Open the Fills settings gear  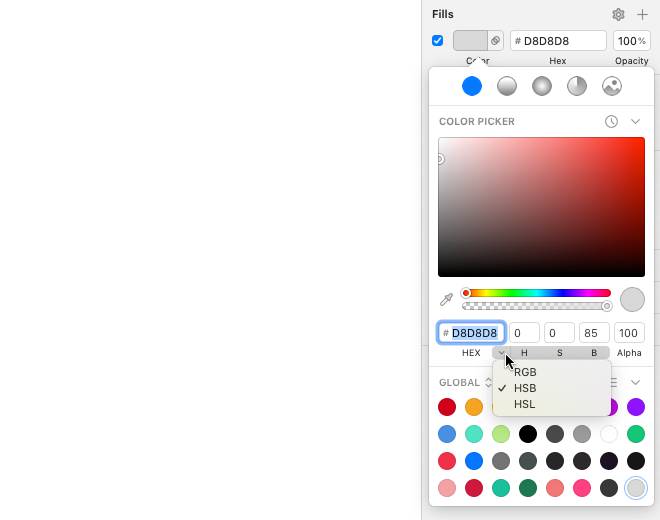(618, 15)
